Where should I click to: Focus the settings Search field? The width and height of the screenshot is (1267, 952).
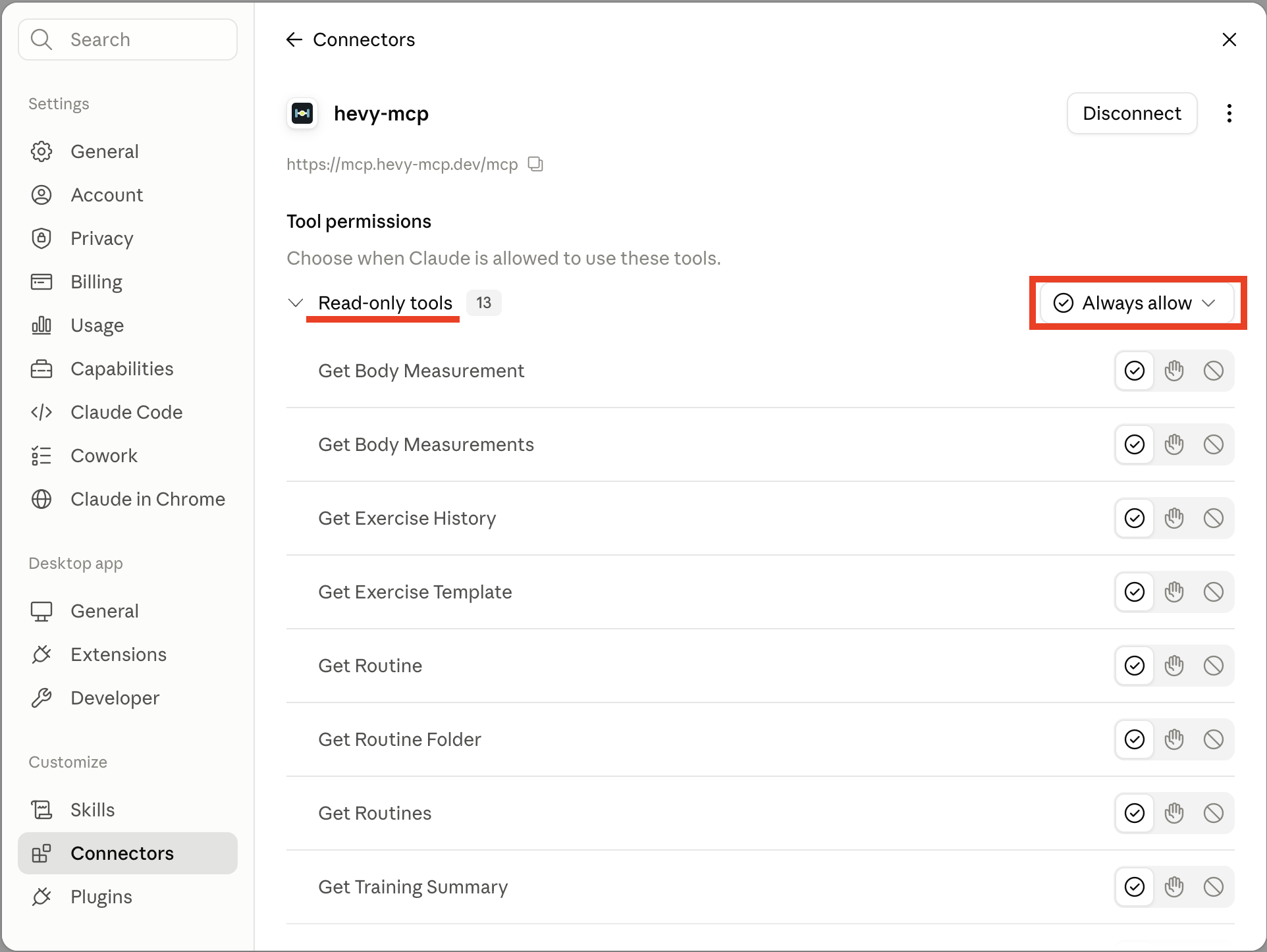128,40
